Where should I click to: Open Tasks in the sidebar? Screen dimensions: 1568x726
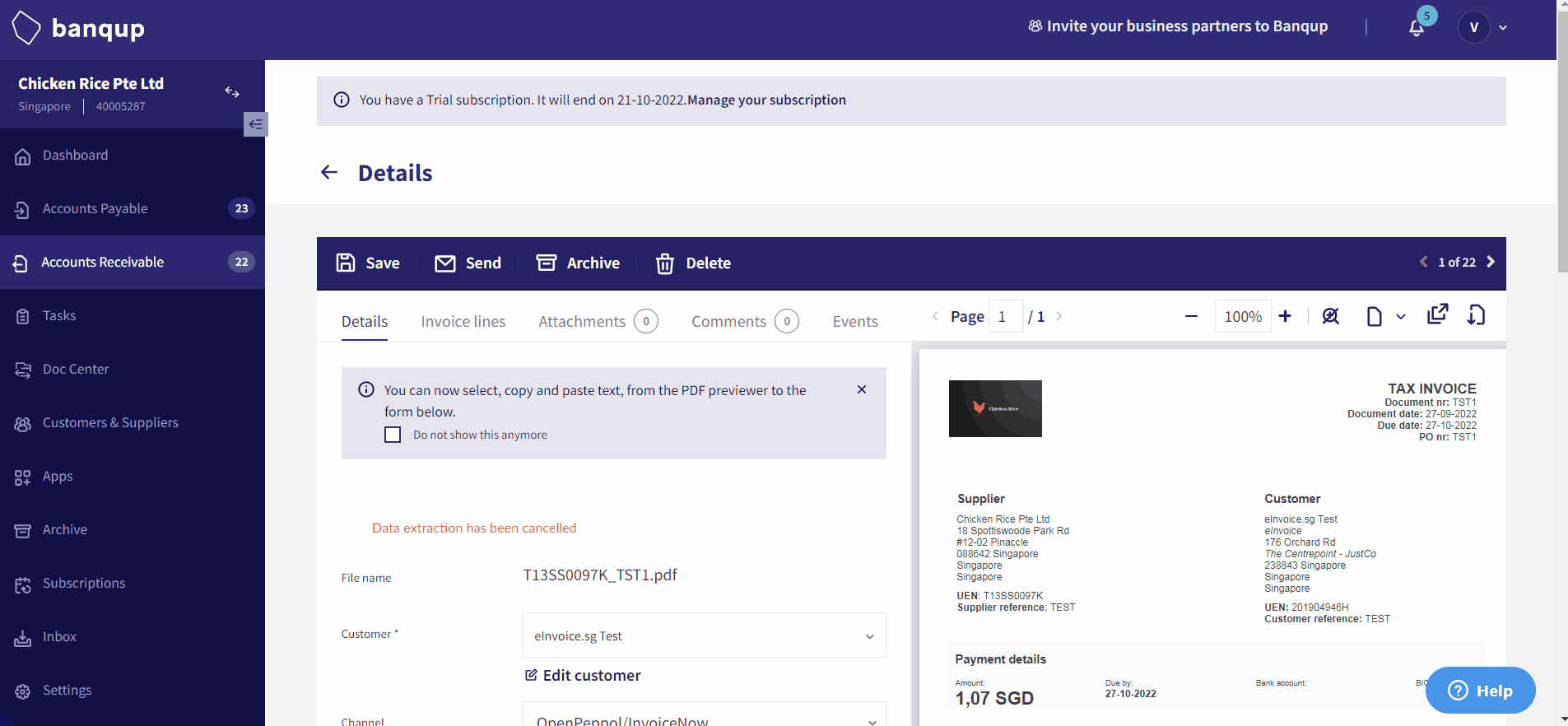tap(133, 316)
